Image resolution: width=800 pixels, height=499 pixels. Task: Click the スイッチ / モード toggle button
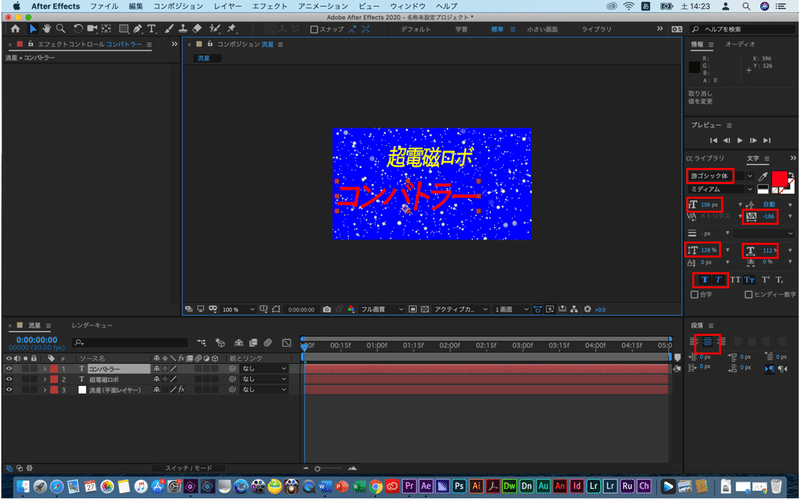pos(188,468)
